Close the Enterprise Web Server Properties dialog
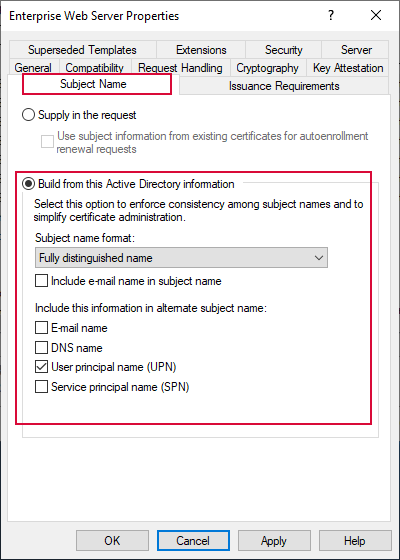 click(x=376, y=15)
